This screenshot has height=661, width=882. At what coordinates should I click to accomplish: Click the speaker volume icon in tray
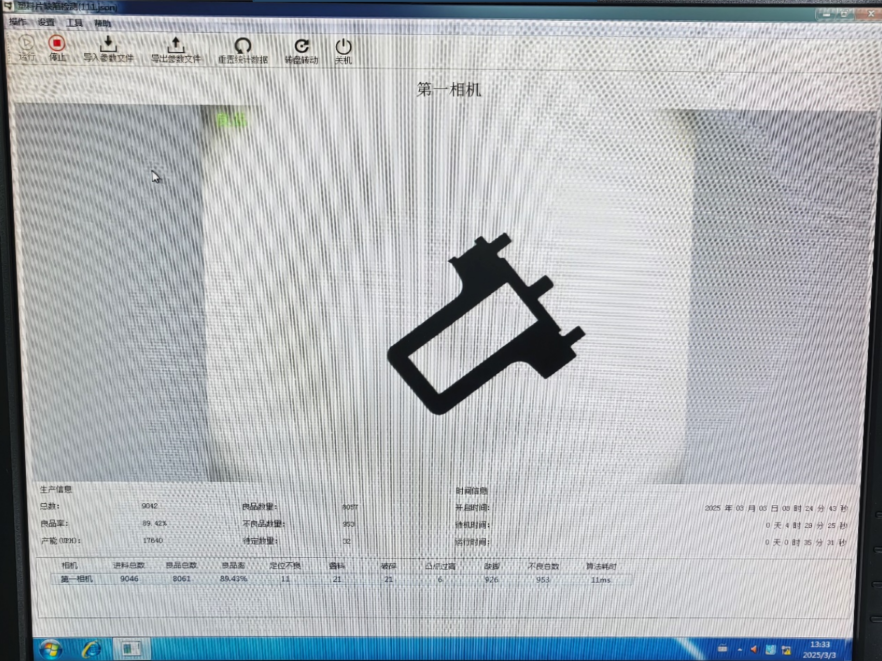click(x=754, y=648)
